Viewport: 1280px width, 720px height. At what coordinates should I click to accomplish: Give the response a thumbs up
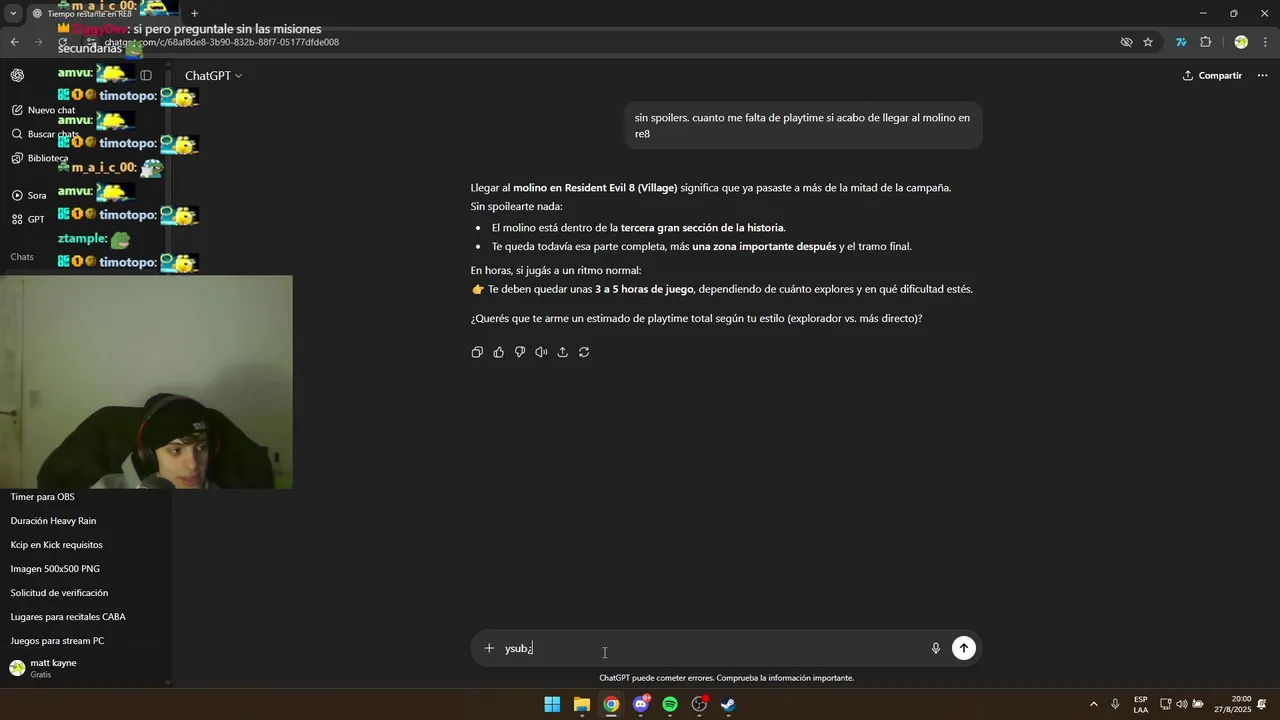point(499,352)
